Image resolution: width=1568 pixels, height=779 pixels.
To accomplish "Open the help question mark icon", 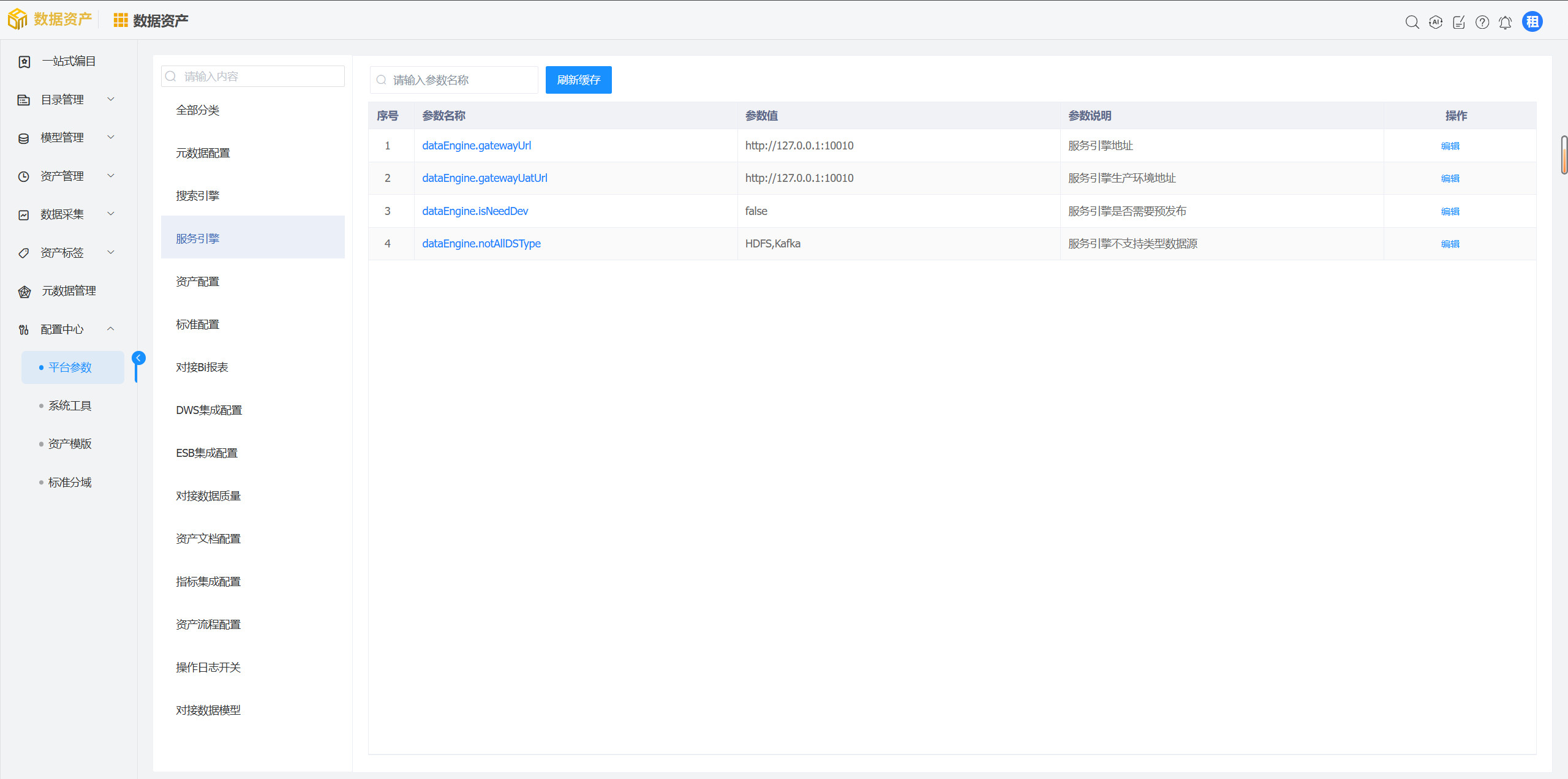I will [x=1482, y=22].
